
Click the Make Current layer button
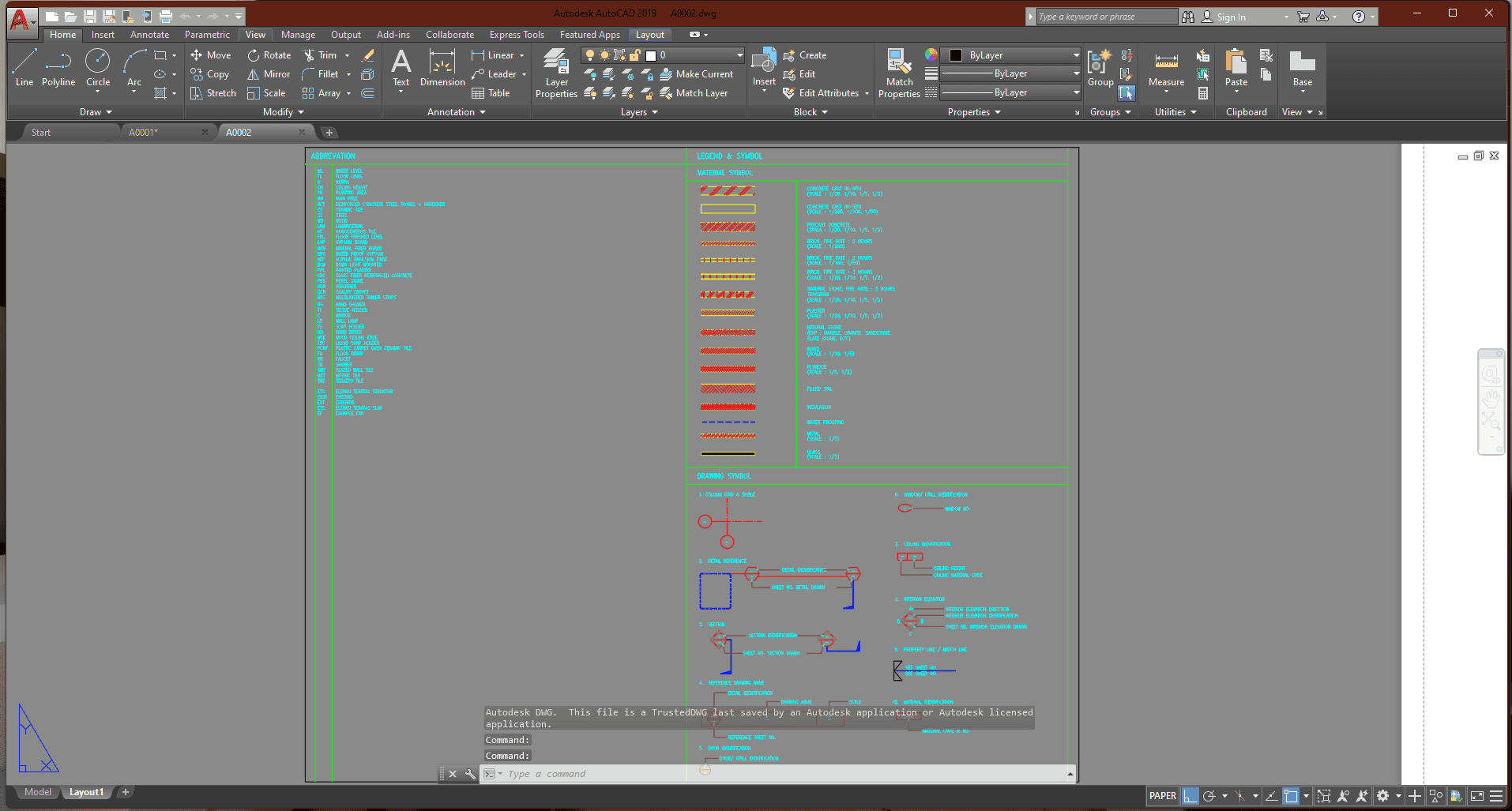click(x=696, y=74)
